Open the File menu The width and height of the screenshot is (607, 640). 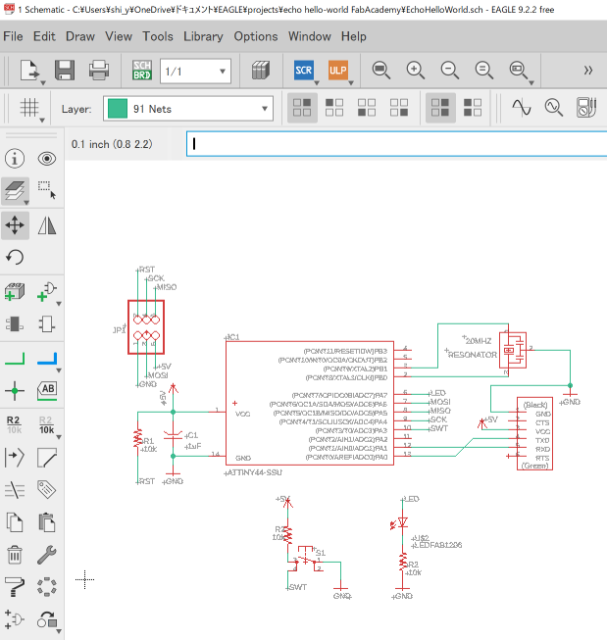[13, 36]
